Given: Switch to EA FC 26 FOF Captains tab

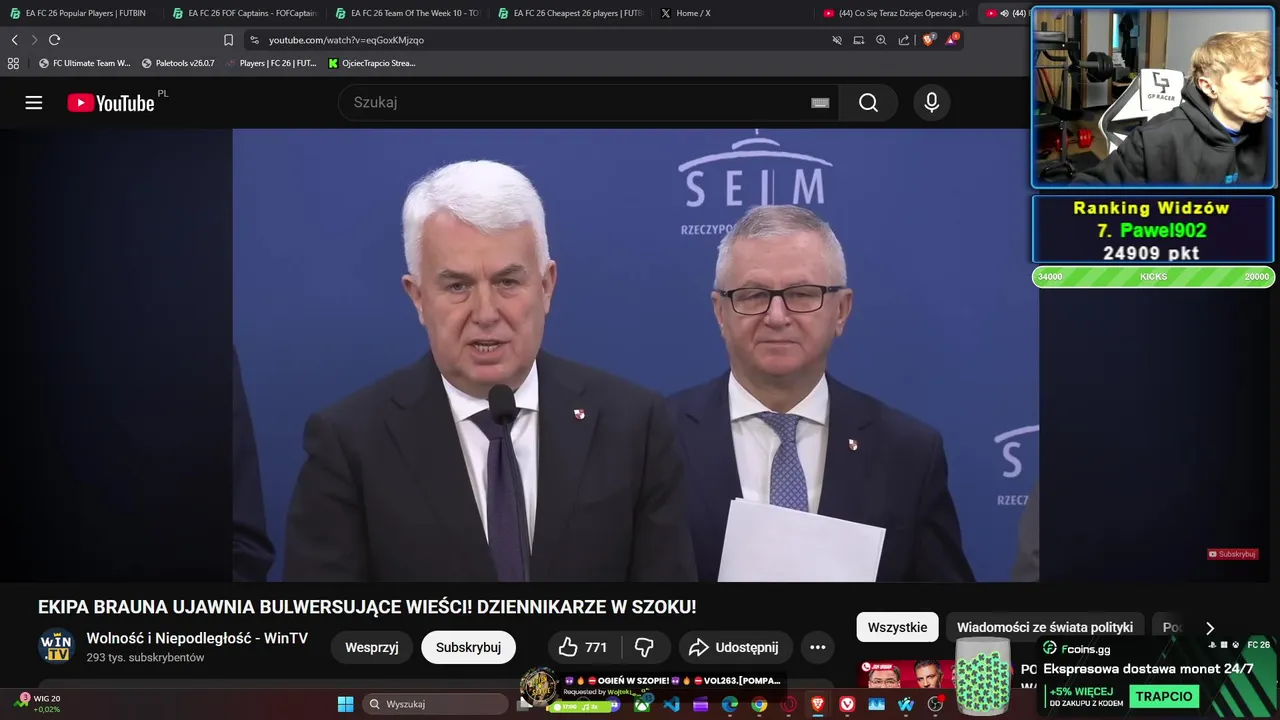Looking at the screenshot, I should pyautogui.click(x=244, y=13).
